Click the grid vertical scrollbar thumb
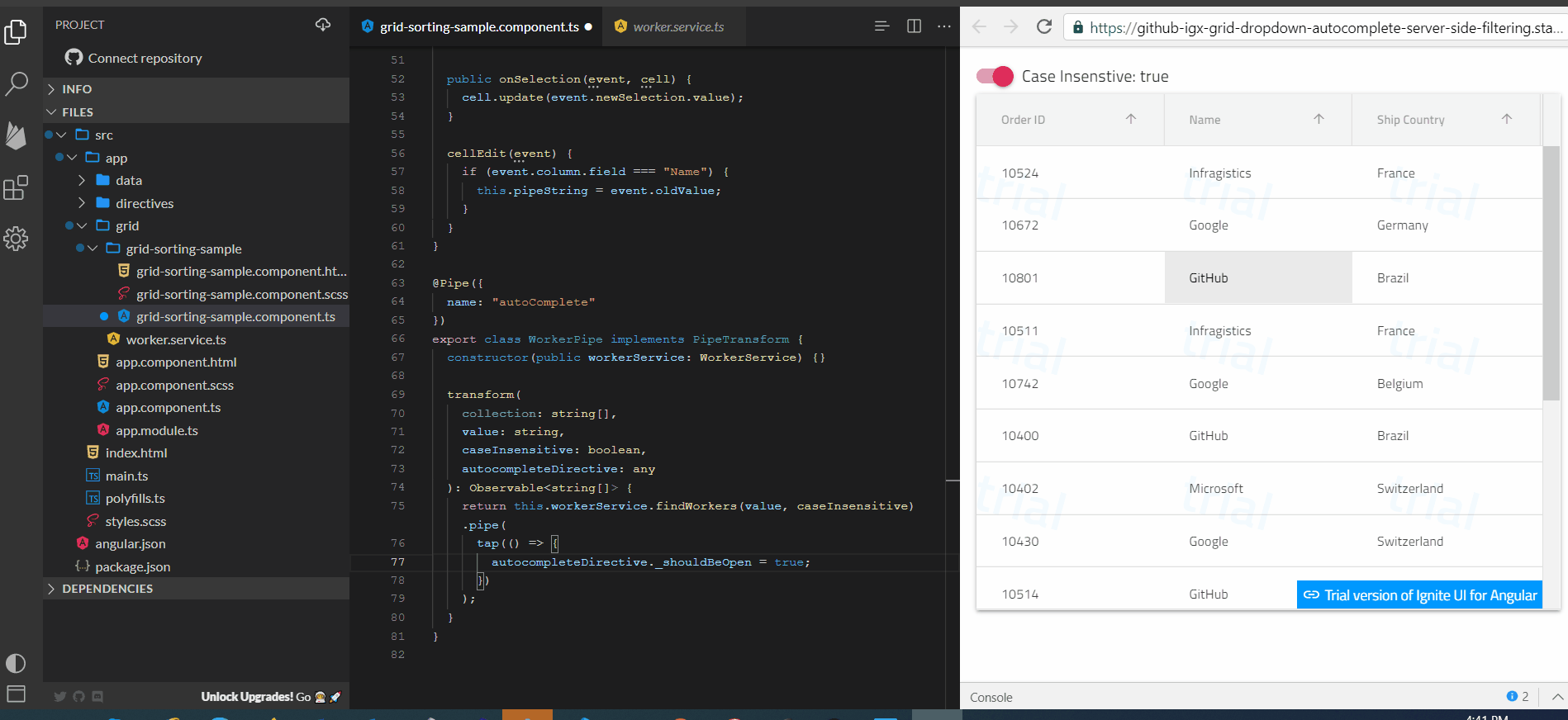The width and height of the screenshot is (1568, 720). tap(1551, 273)
